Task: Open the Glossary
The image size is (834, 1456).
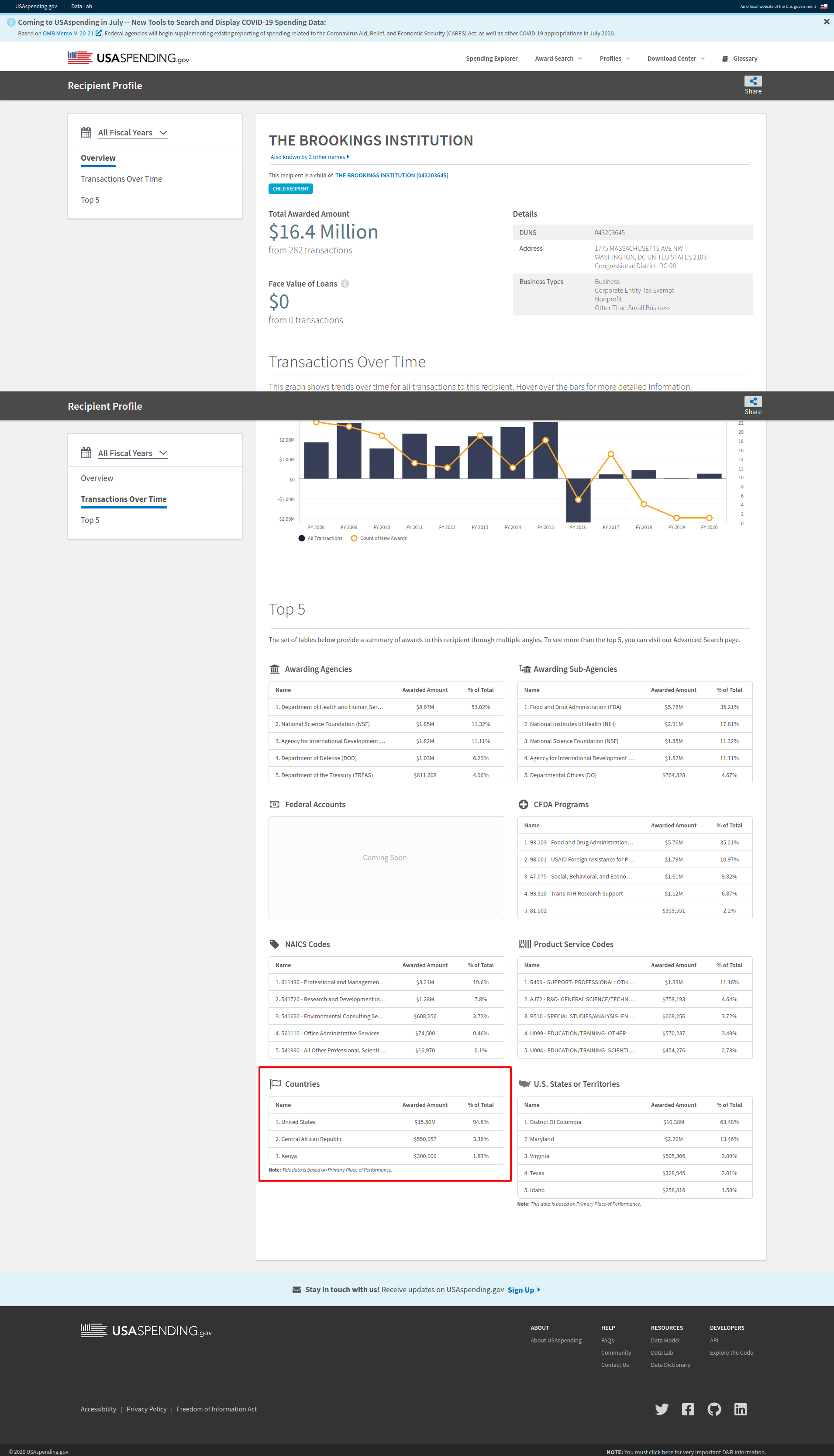Action: click(740, 59)
